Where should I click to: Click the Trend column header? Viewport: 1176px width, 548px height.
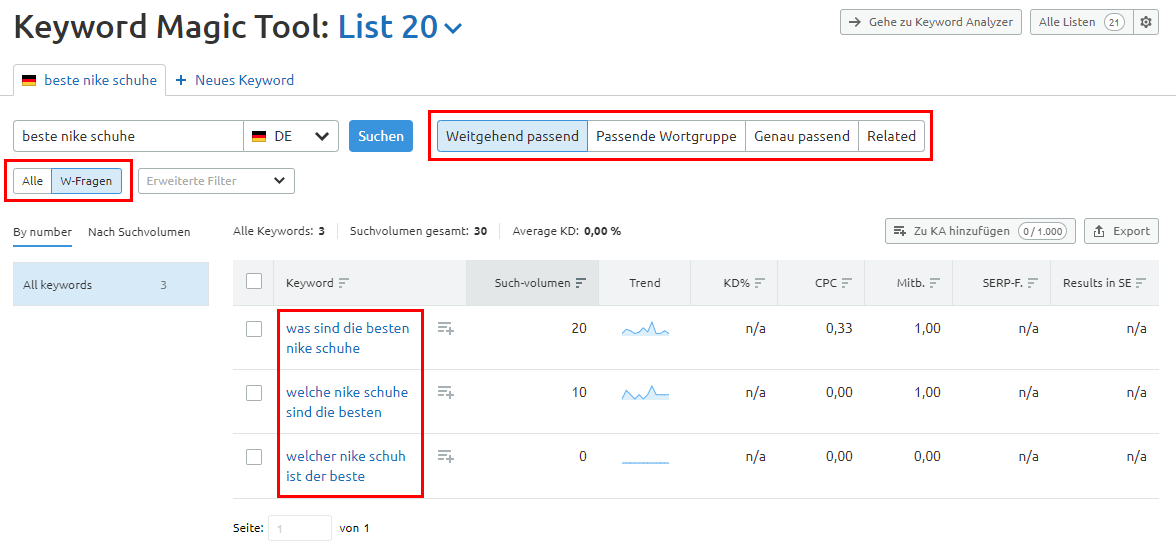[645, 283]
